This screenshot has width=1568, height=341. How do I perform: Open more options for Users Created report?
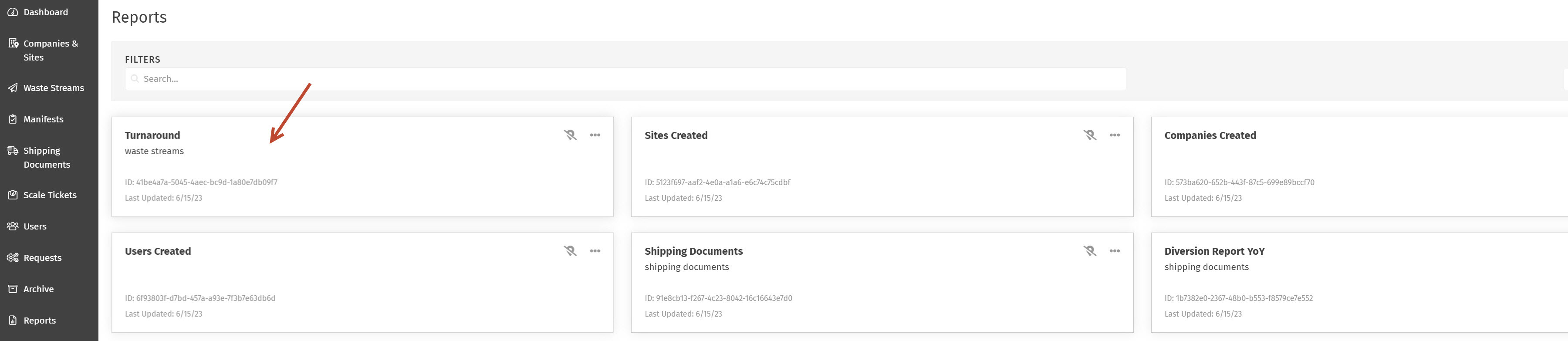tap(595, 251)
